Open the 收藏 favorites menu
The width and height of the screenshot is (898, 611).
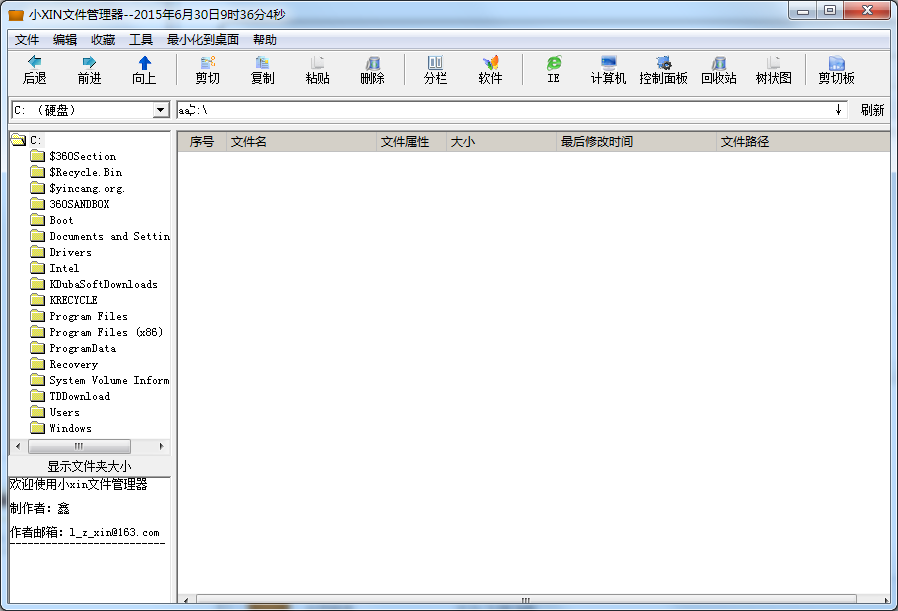(103, 40)
